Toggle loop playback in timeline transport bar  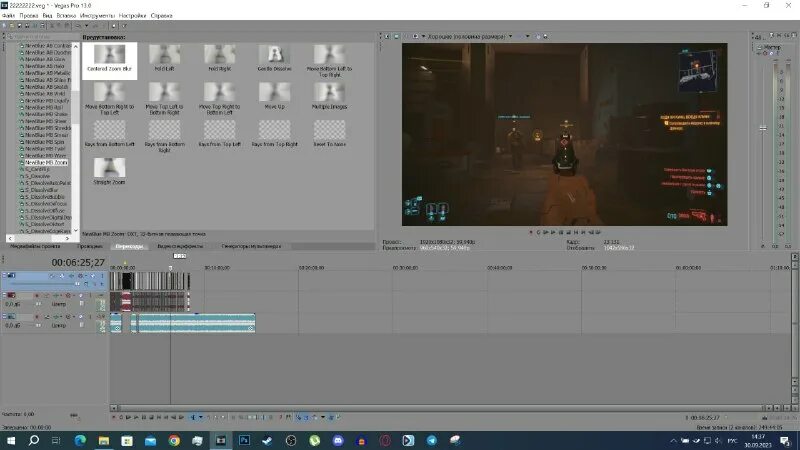(x=121, y=417)
